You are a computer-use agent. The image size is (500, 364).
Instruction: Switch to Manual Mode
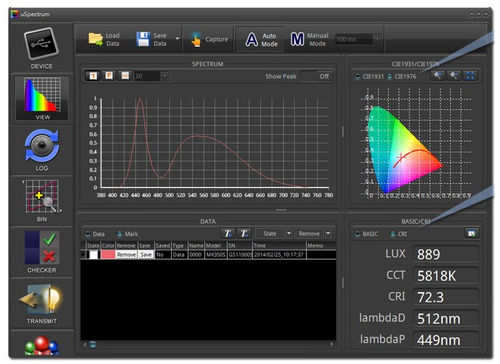pos(309,40)
